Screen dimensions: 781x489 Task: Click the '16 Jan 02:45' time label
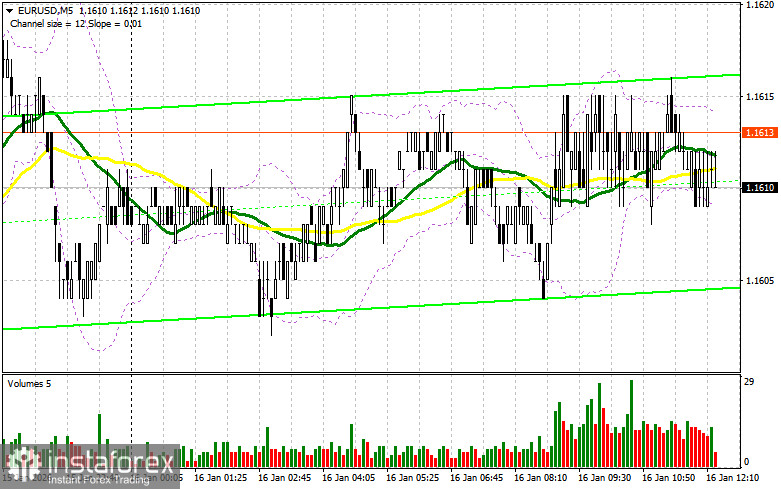[x=284, y=478]
